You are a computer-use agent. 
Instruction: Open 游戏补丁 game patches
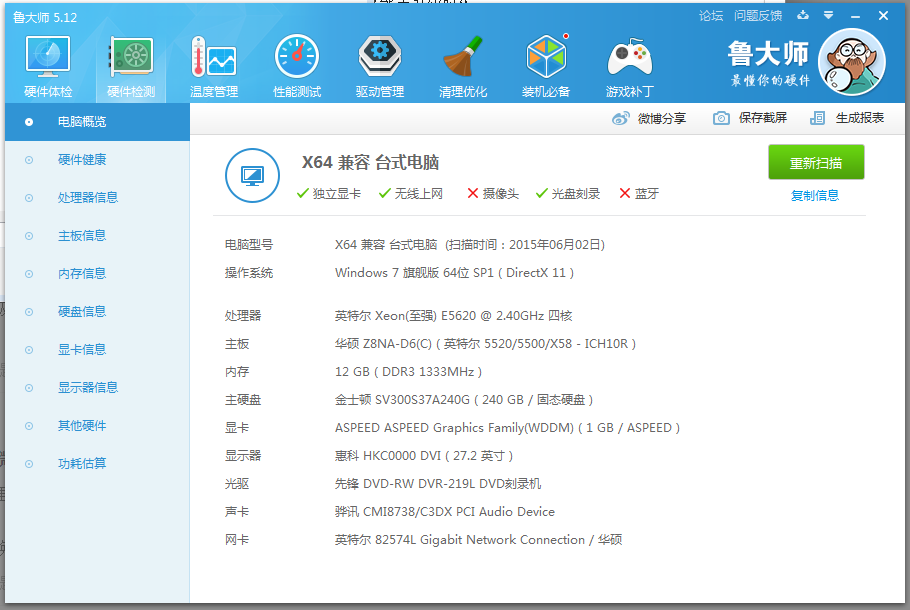coord(629,64)
